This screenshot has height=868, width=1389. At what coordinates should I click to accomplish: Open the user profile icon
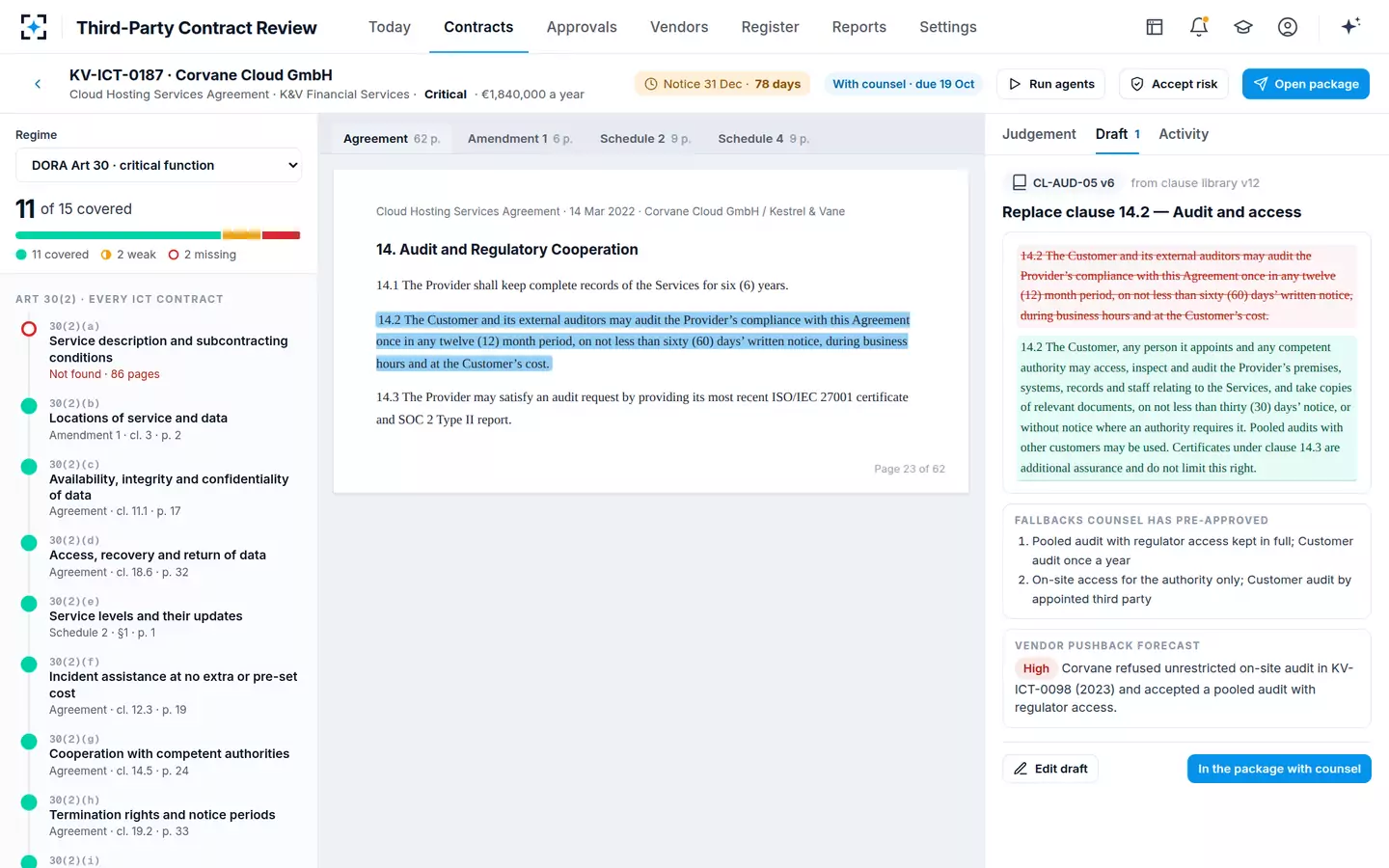[x=1288, y=27]
